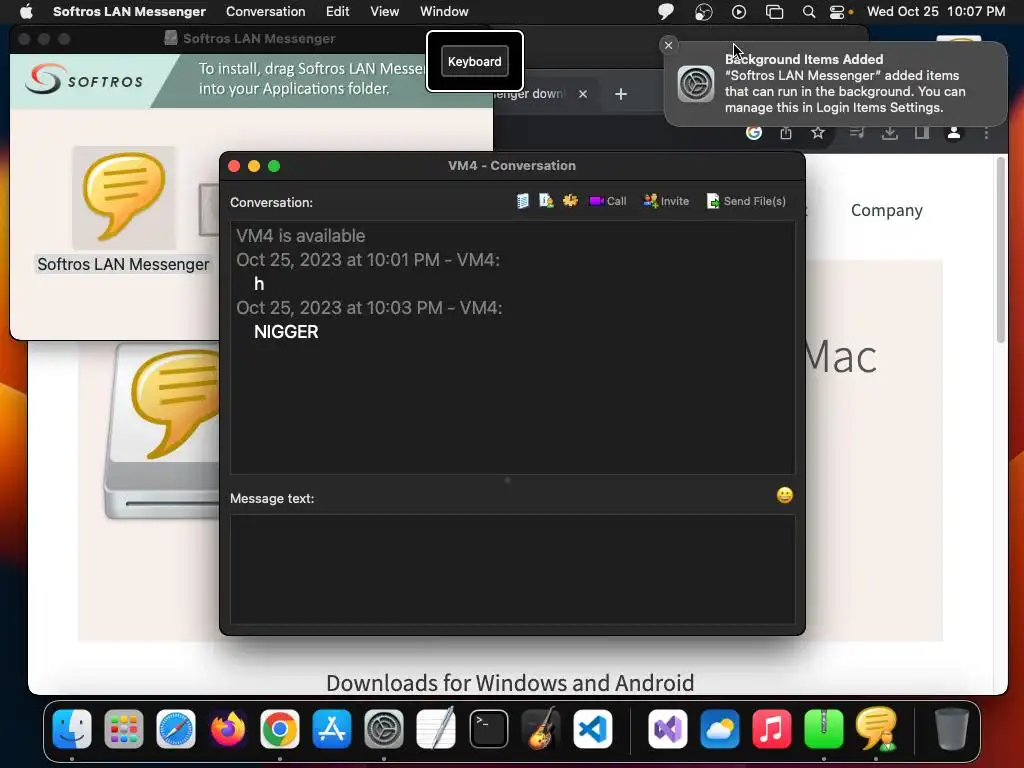Dismiss the Background Items Added notification
The height and width of the screenshot is (768, 1024).
[x=668, y=45]
